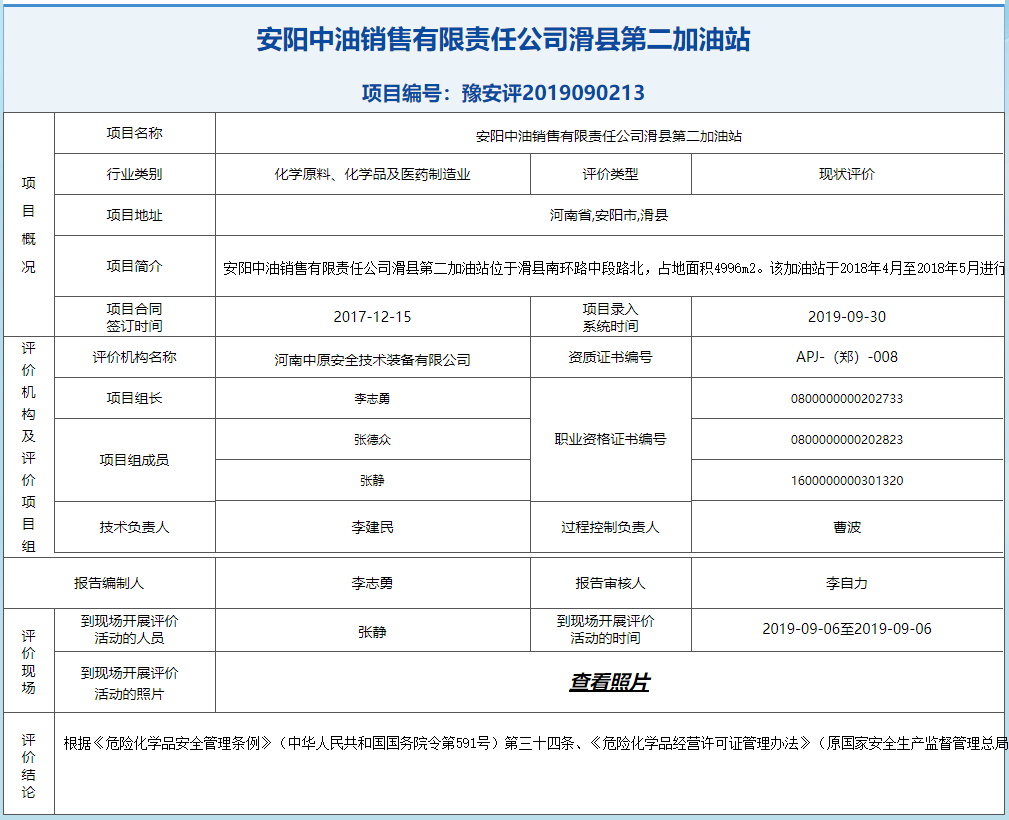The image size is (1009, 820).
Task: Click the 职业资格证书编号 label
Action: click(611, 439)
